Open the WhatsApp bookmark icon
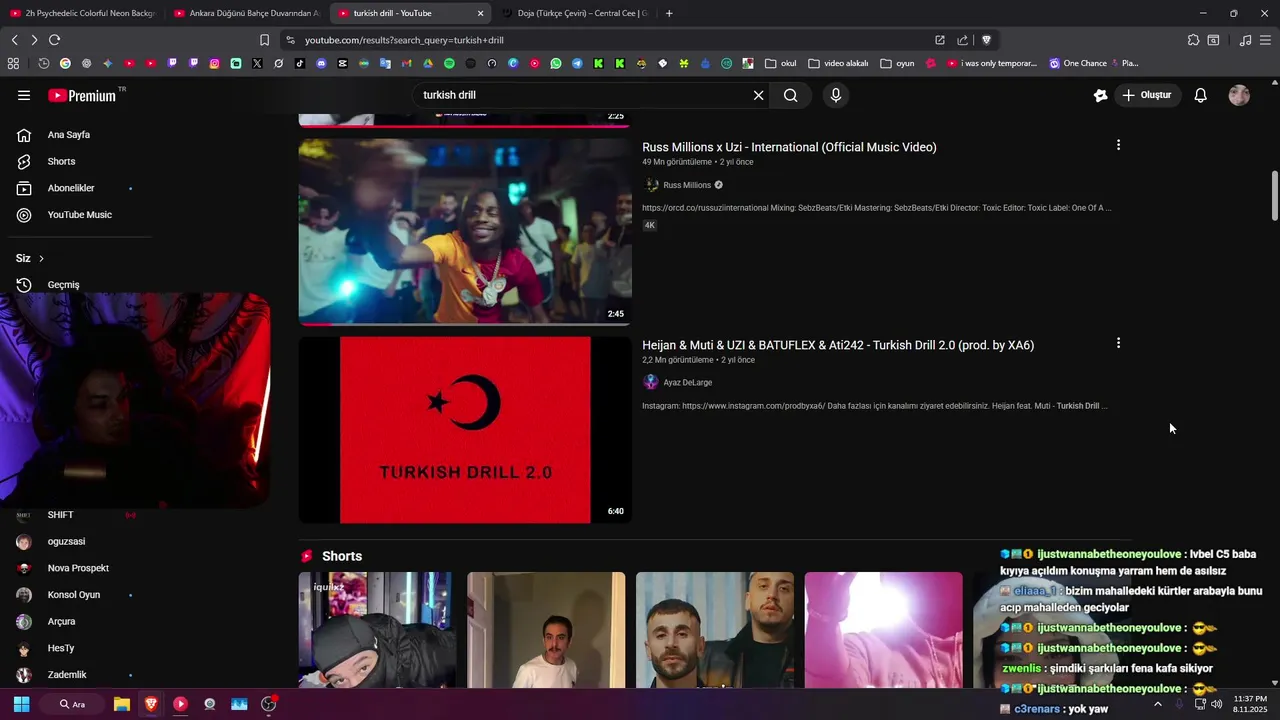This screenshot has width=1280, height=720. coord(556,63)
